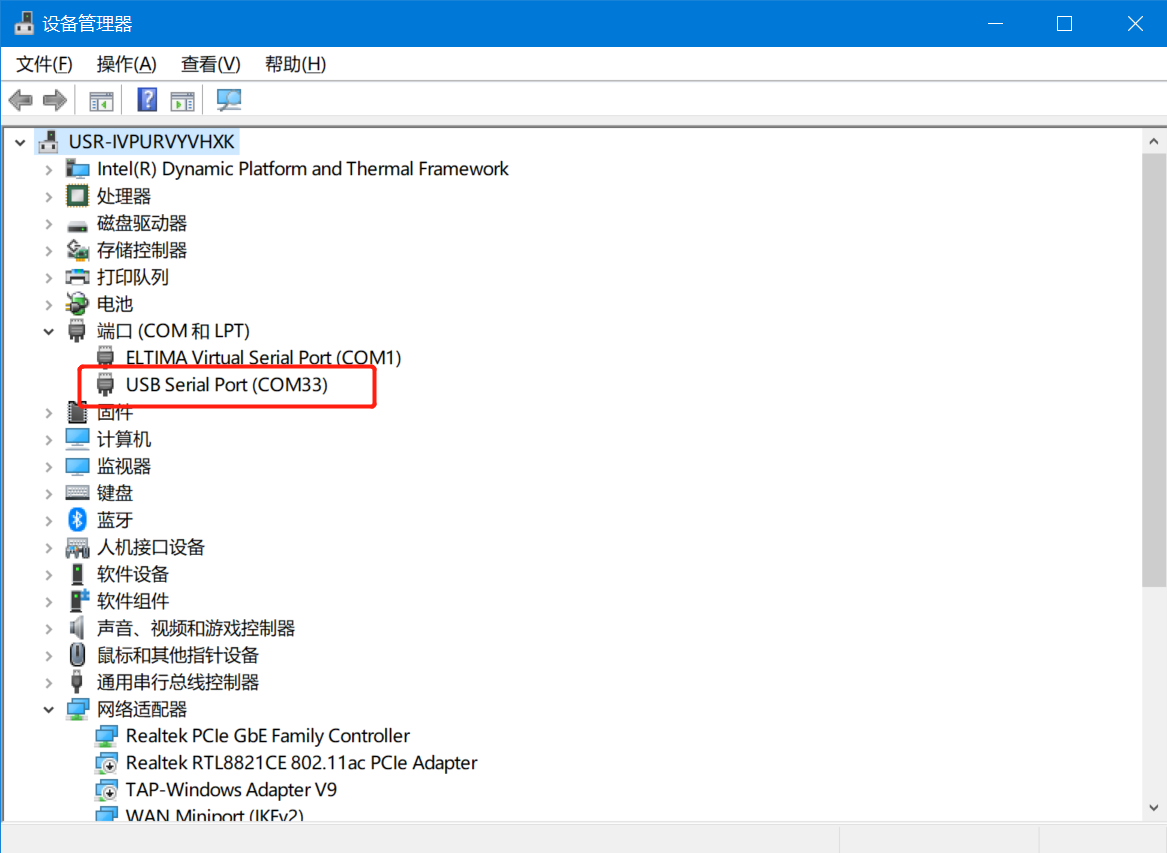Screen dimensions: 1167x853
Task: Select the 监视器 category label
Action: point(124,466)
